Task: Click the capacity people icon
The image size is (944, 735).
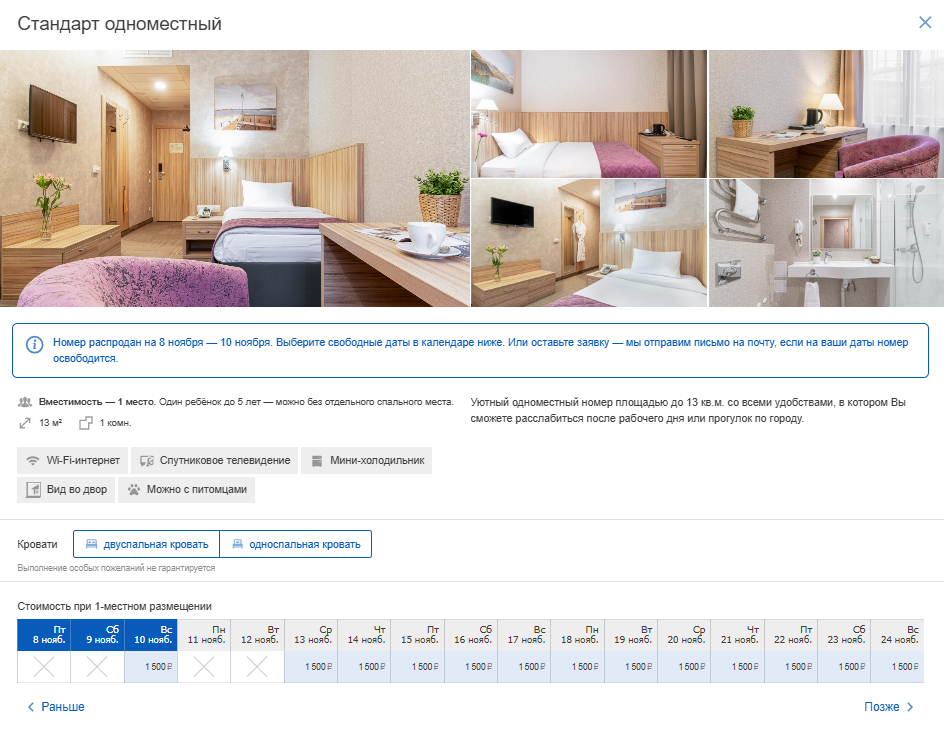Action: (x=25, y=402)
